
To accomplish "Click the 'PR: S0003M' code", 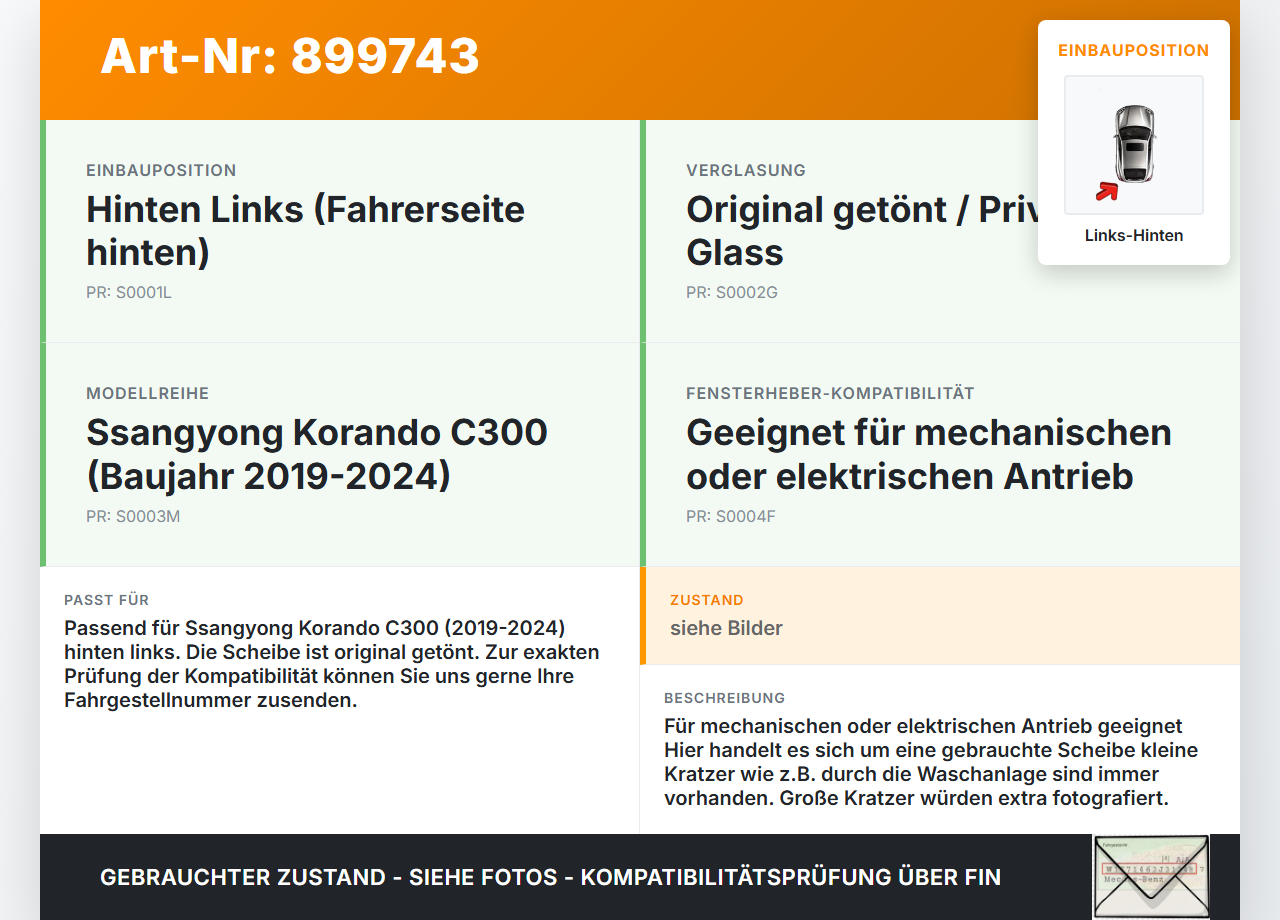I will point(133,517).
